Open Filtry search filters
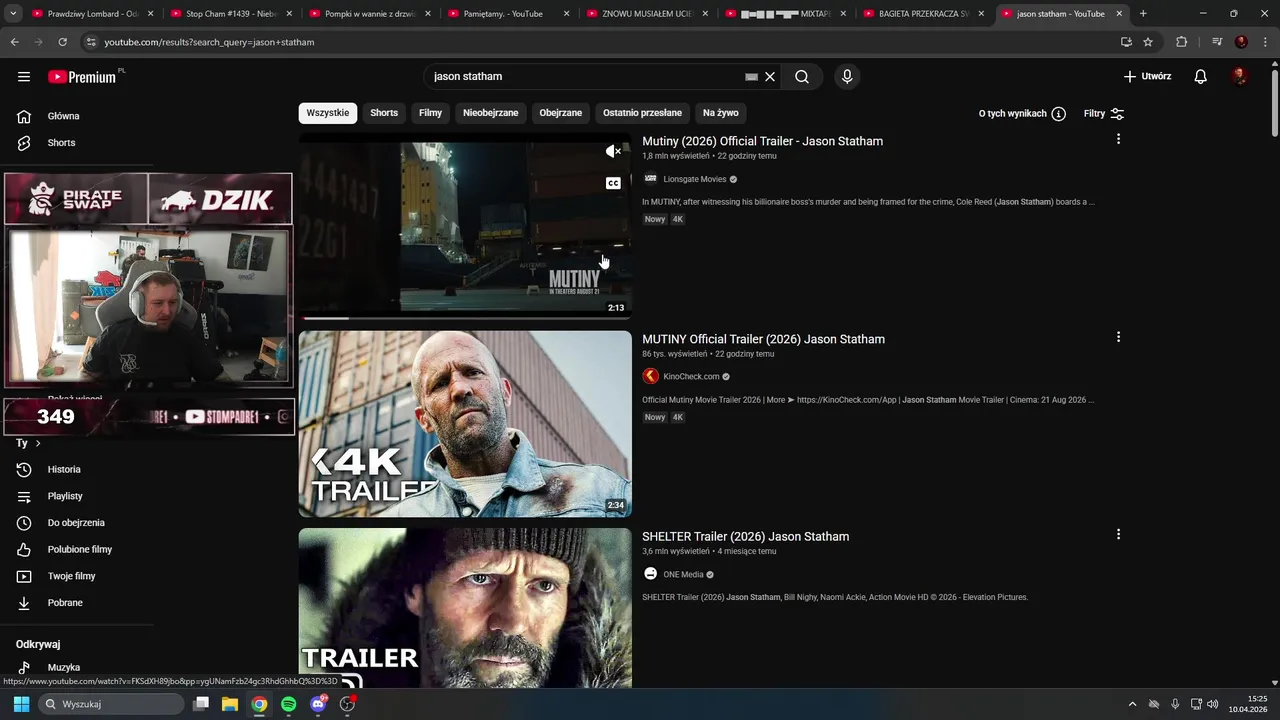The height and width of the screenshot is (720, 1280). (x=1104, y=114)
